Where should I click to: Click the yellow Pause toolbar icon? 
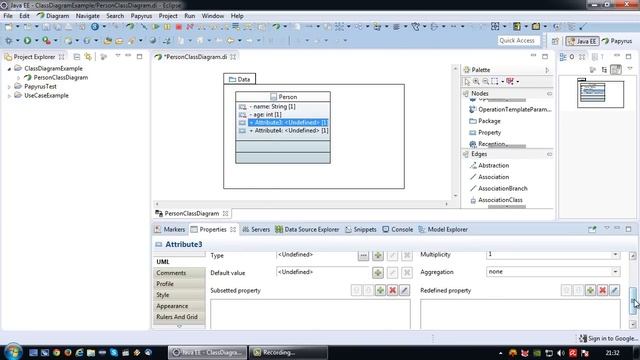tap(167, 27)
